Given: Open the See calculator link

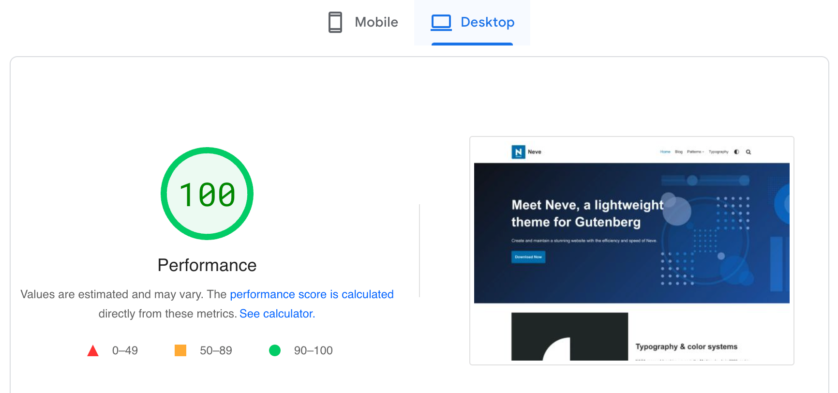Looking at the screenshot, I should click(x=277, y=314).
